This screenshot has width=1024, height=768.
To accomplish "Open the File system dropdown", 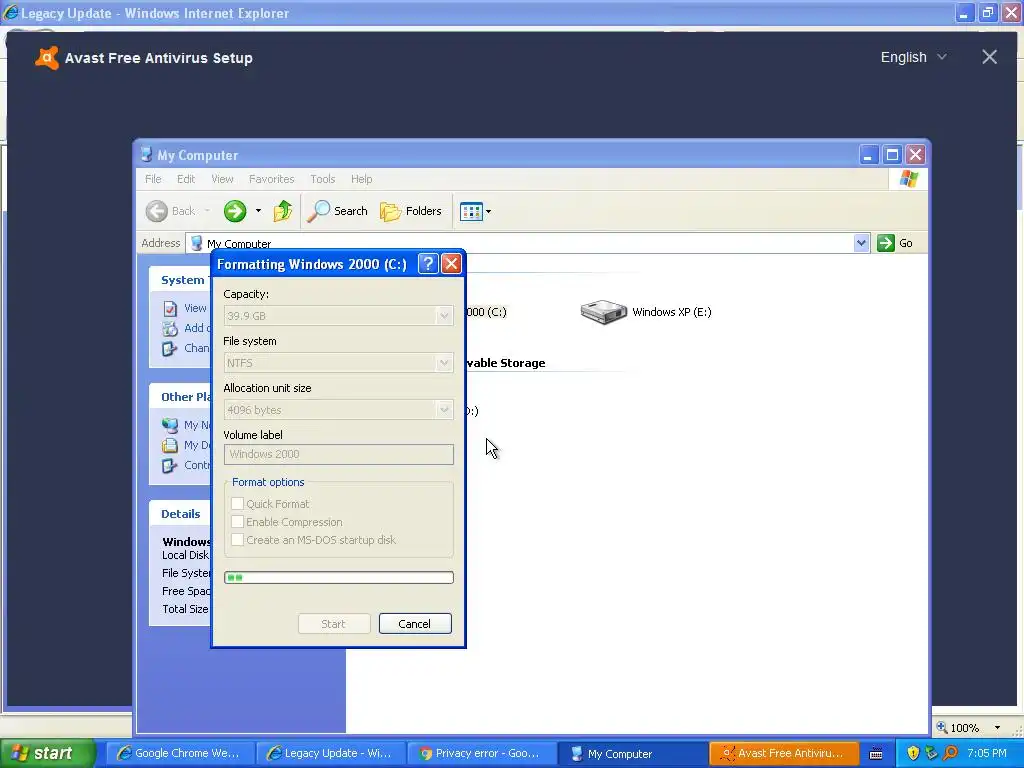I will pos(444,363).
